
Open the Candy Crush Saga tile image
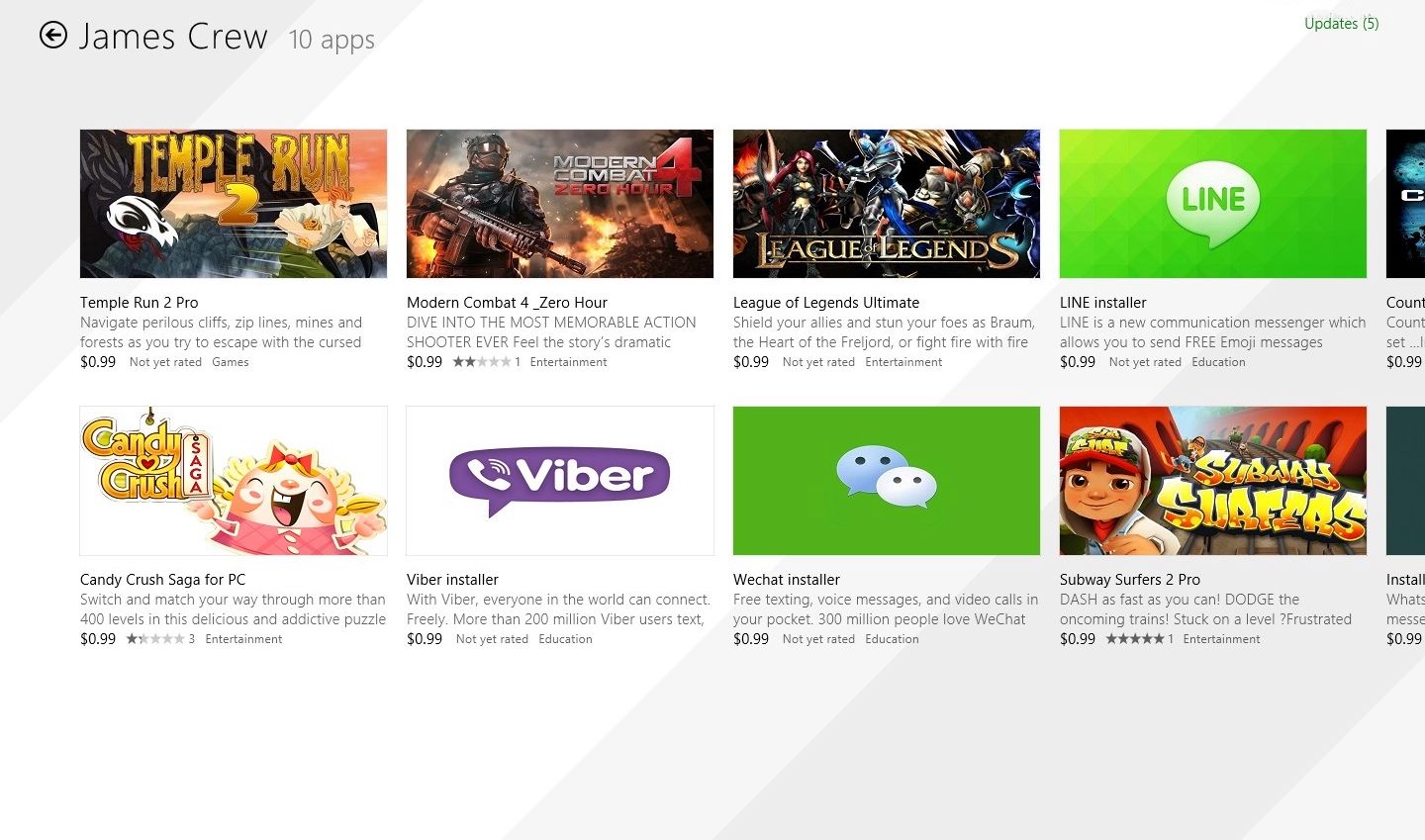(x=234, y=481)
